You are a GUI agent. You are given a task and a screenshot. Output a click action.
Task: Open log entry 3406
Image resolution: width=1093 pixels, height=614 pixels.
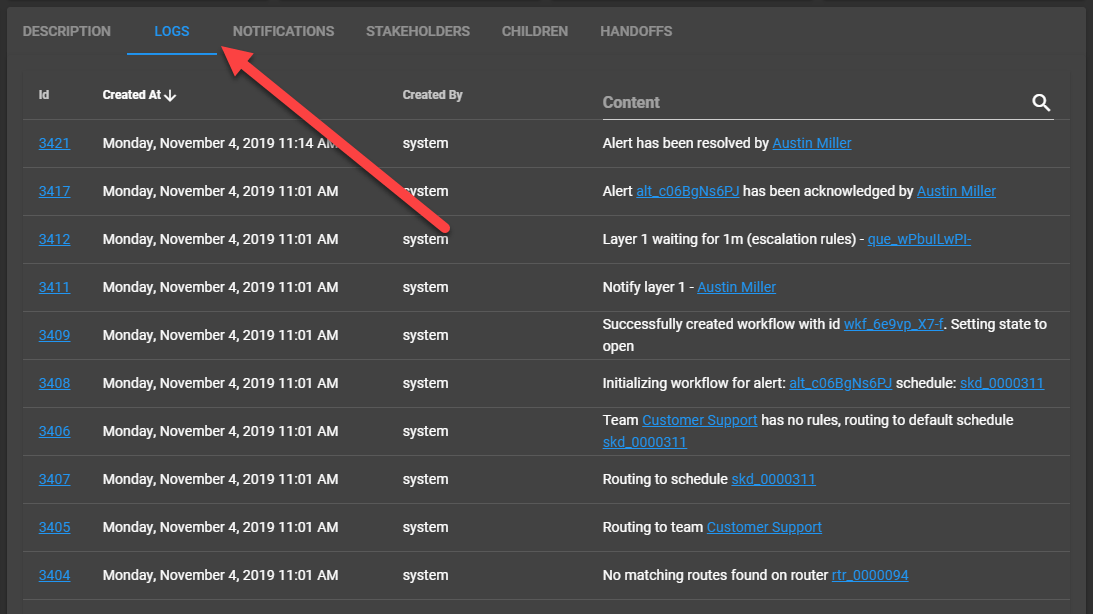[54, 432]
